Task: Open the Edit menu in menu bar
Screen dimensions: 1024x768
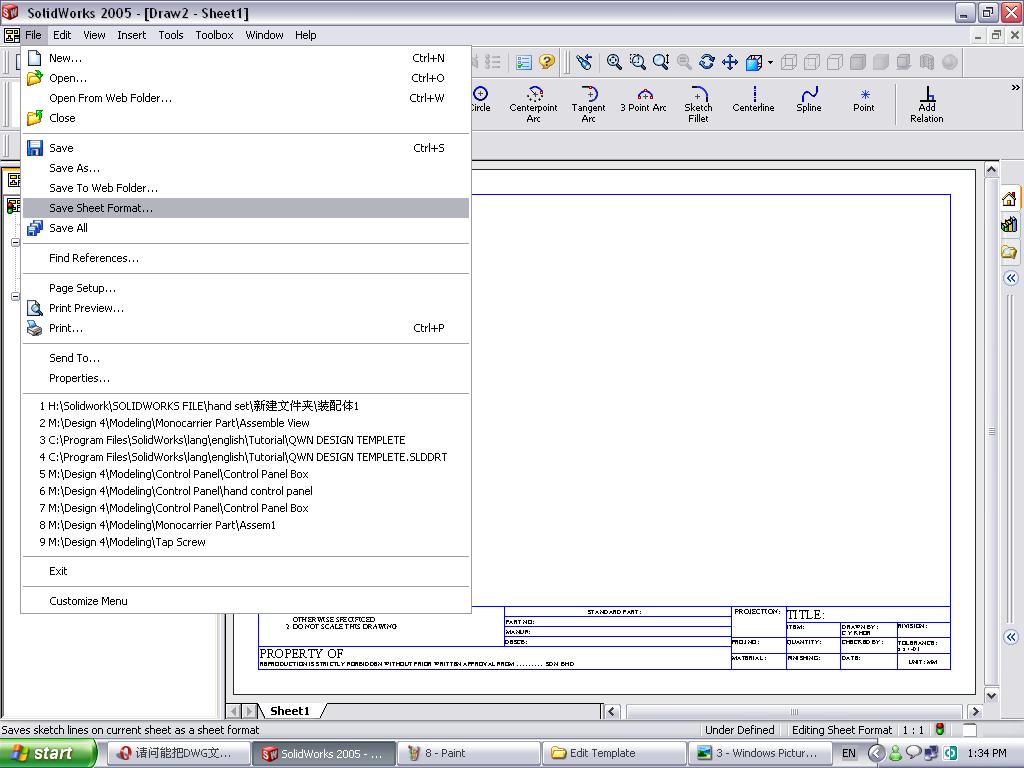Action: [62, 35]
